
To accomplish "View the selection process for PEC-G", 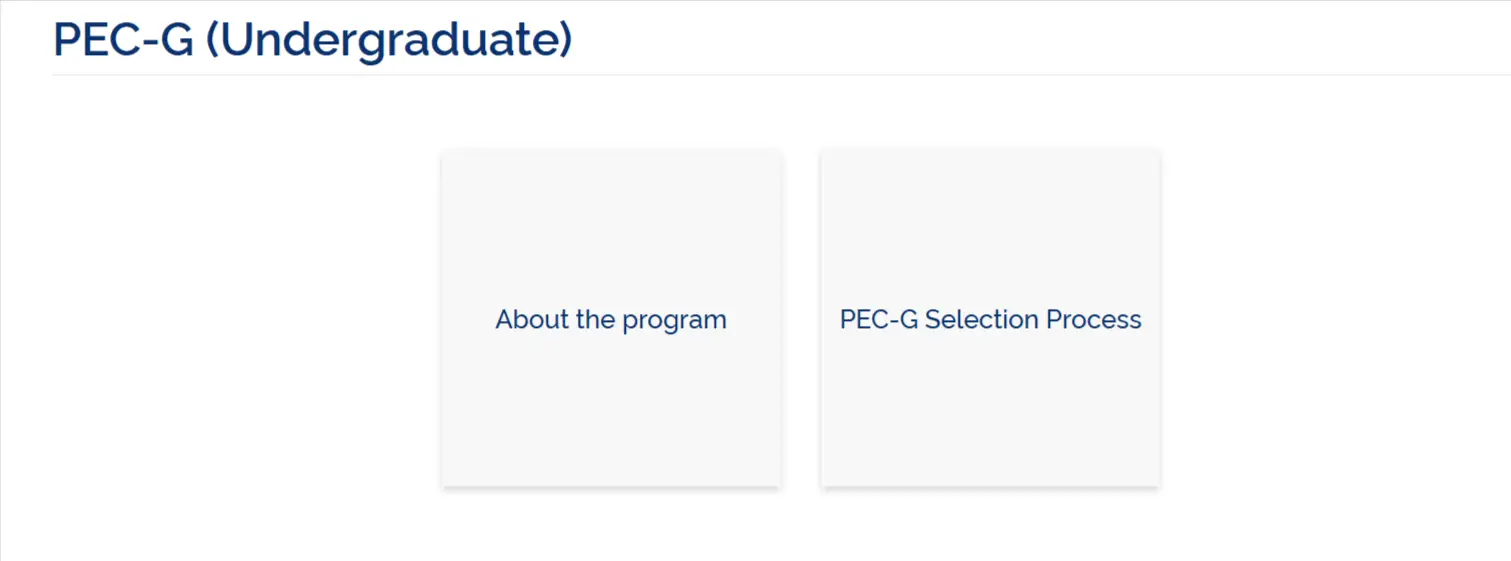I will 990,319.
